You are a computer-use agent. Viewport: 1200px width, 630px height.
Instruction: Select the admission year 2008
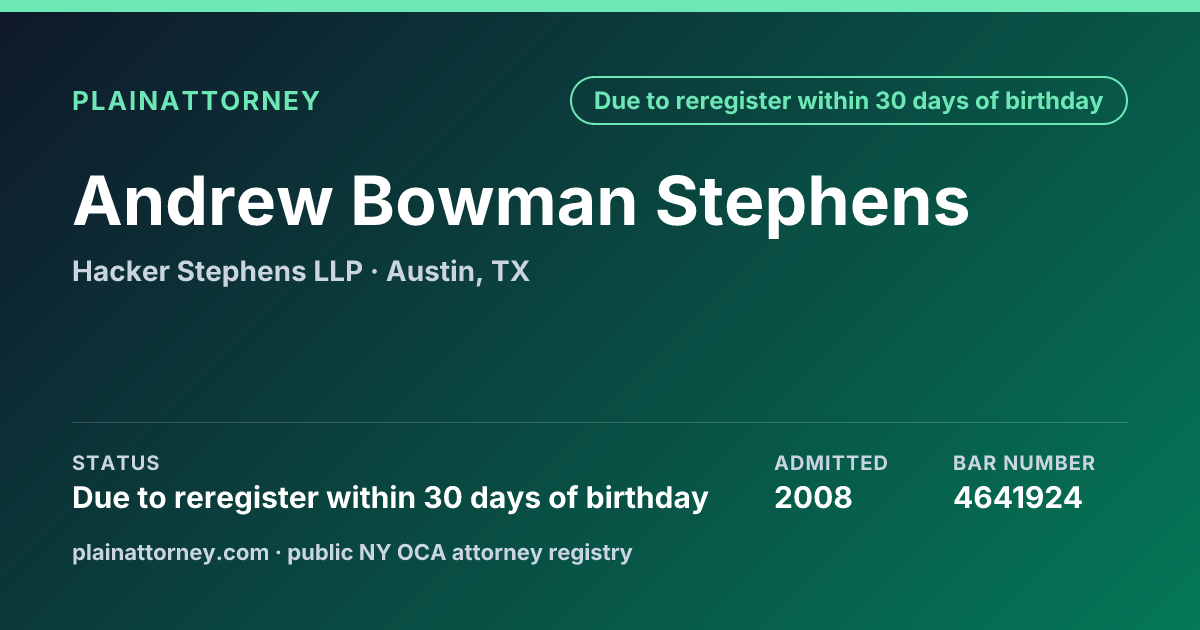[x=813, y=498]
